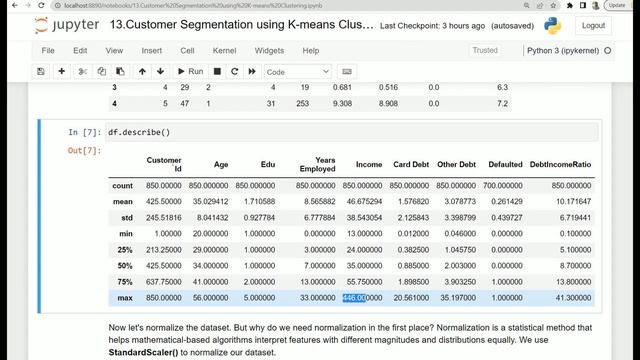This screenshot has height=360, width=640.
Task: Click the In [7] prompt
Action: click(84, 132)
